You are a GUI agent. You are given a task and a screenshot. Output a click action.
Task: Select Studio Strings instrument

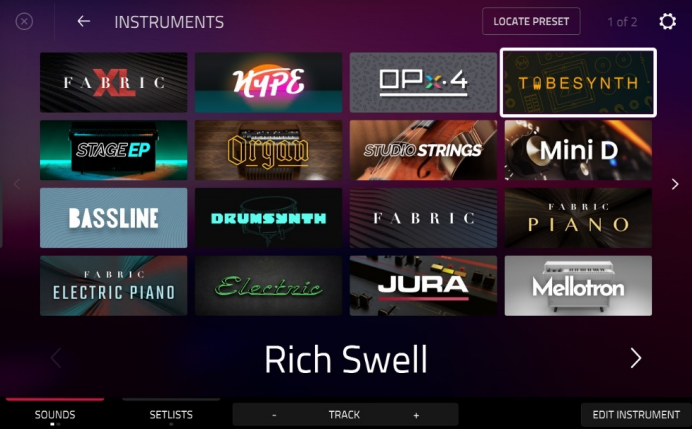(x=423, y=150)
